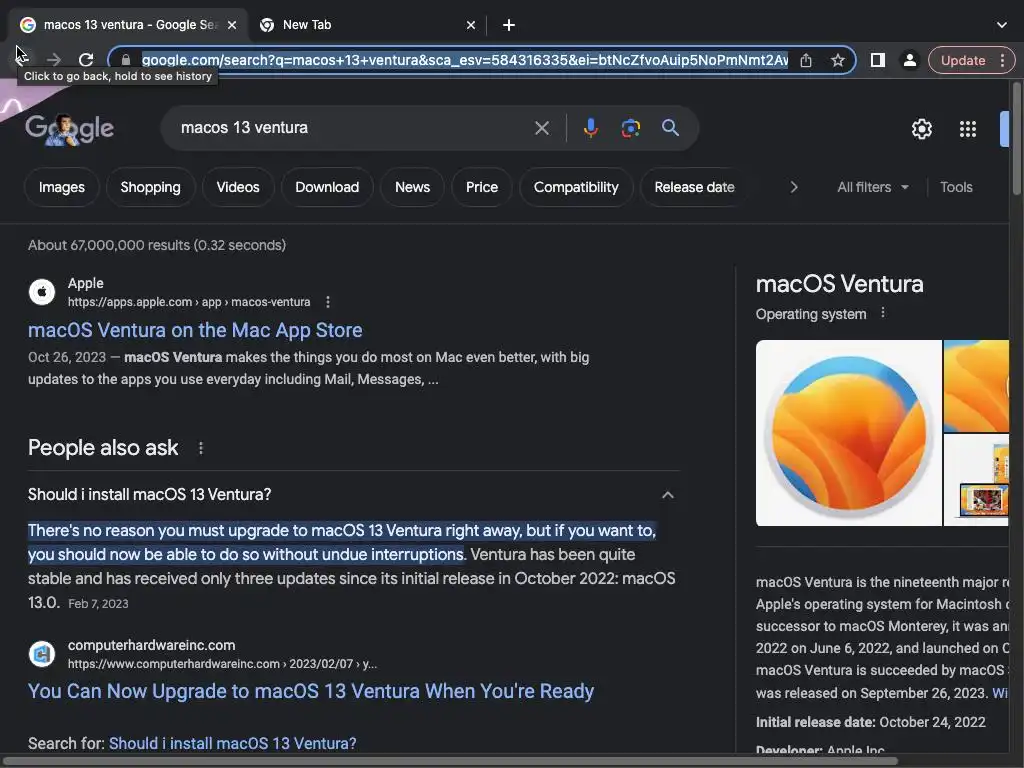The width and height of the screenshot is (1024, 768).
Task: Open People also ask options menu
Action: pyautogui.click(x=200, y=448)
